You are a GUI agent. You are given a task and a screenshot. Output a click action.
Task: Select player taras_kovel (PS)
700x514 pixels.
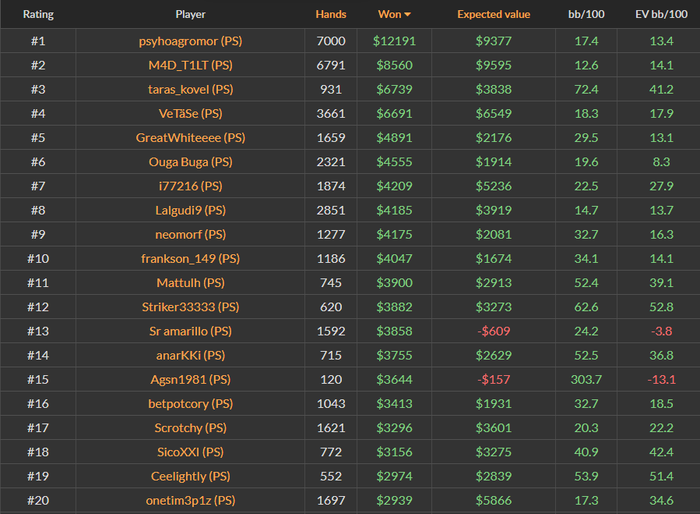tap(190, 89)
